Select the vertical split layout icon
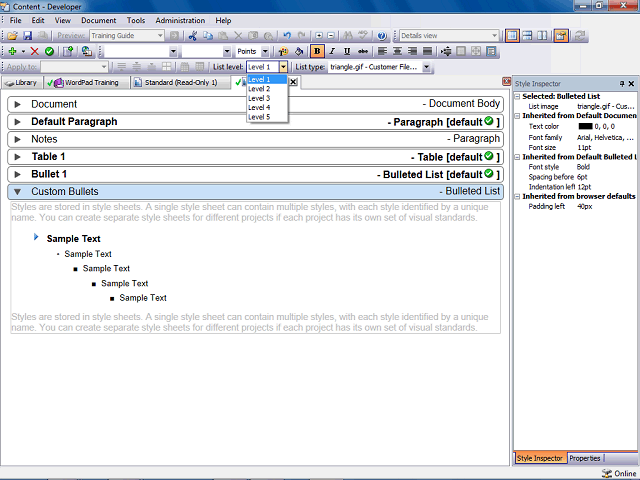Image resolution: width=640 pixels, height=480 pixels. (x=542, y=36)
